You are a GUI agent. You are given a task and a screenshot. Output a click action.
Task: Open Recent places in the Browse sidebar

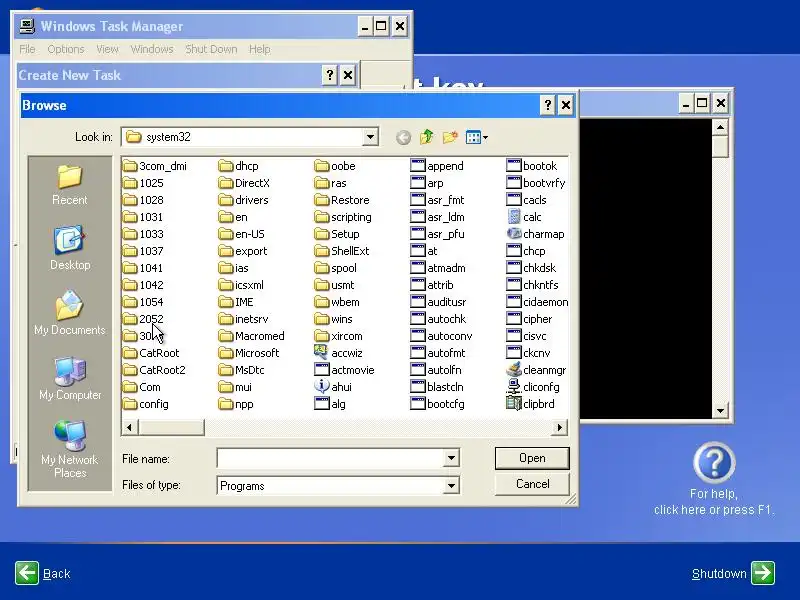(70, 185)
